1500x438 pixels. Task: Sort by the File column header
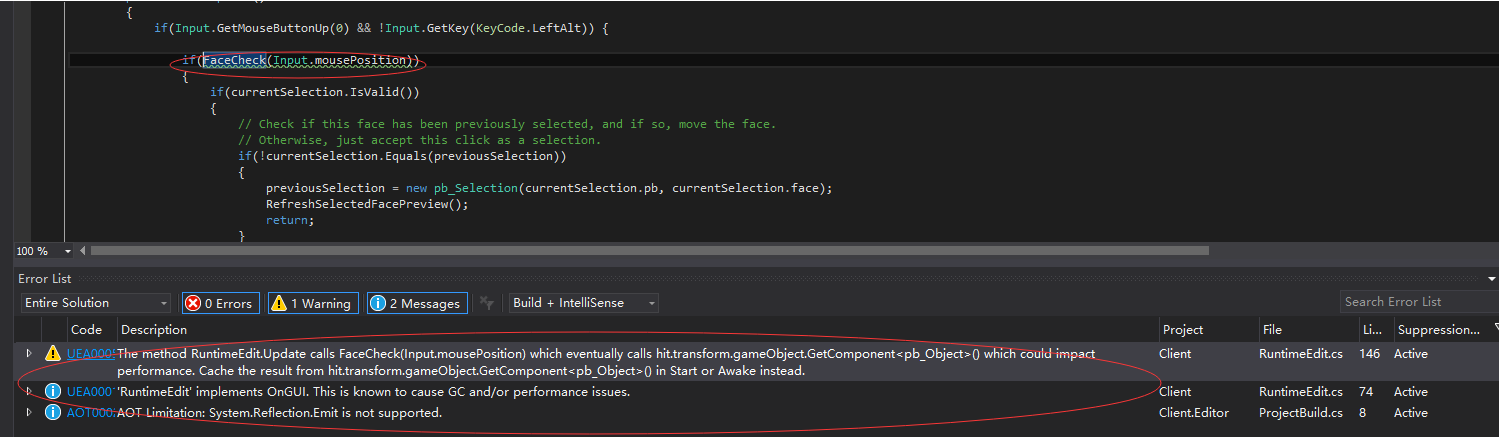[1271, 329]
